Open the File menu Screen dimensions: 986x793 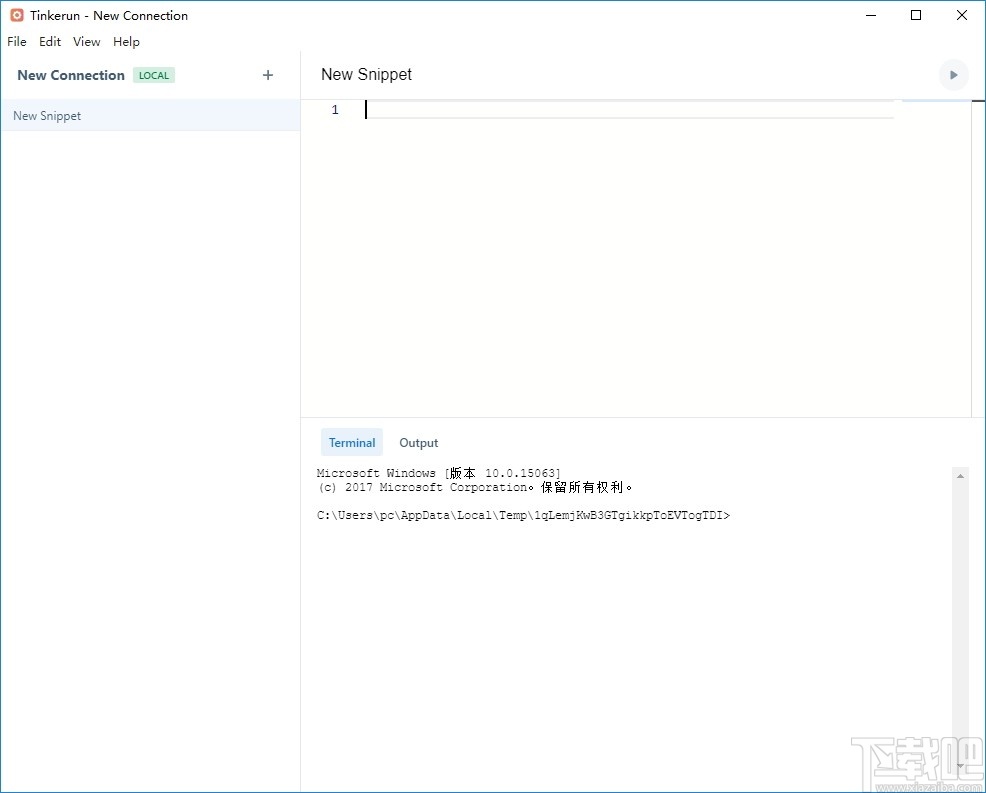pyautogui.click(x=16, y=41)
